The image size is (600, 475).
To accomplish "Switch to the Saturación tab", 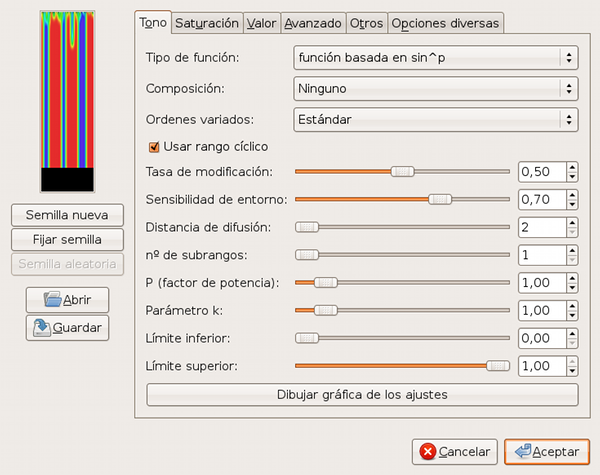I will (207, 22).
